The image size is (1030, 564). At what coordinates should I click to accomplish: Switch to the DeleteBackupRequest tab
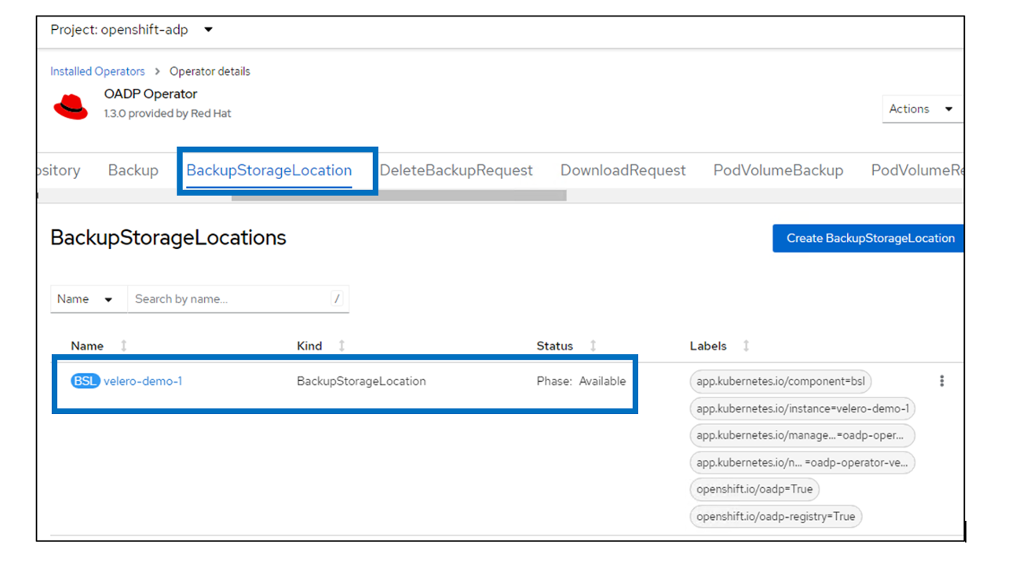point(456,170)
